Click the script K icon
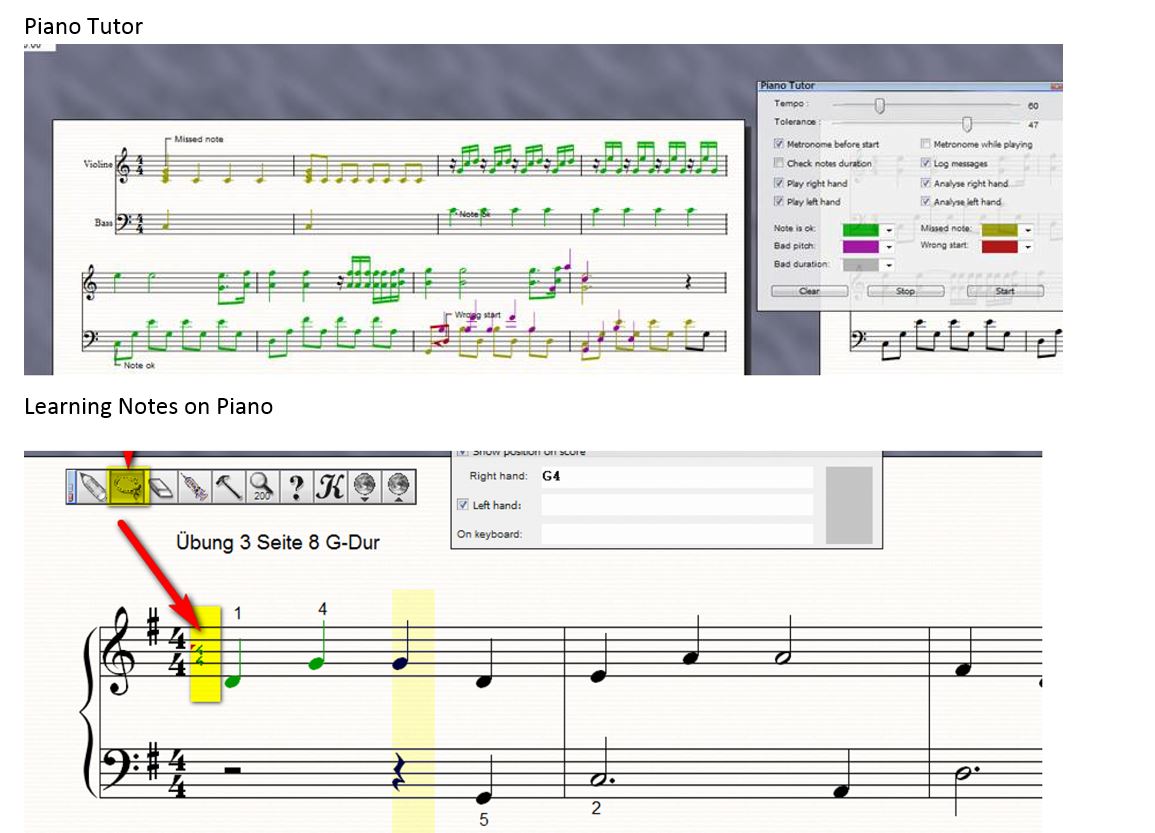Viewport: 1155px width, 833px height. coord(330,487)
